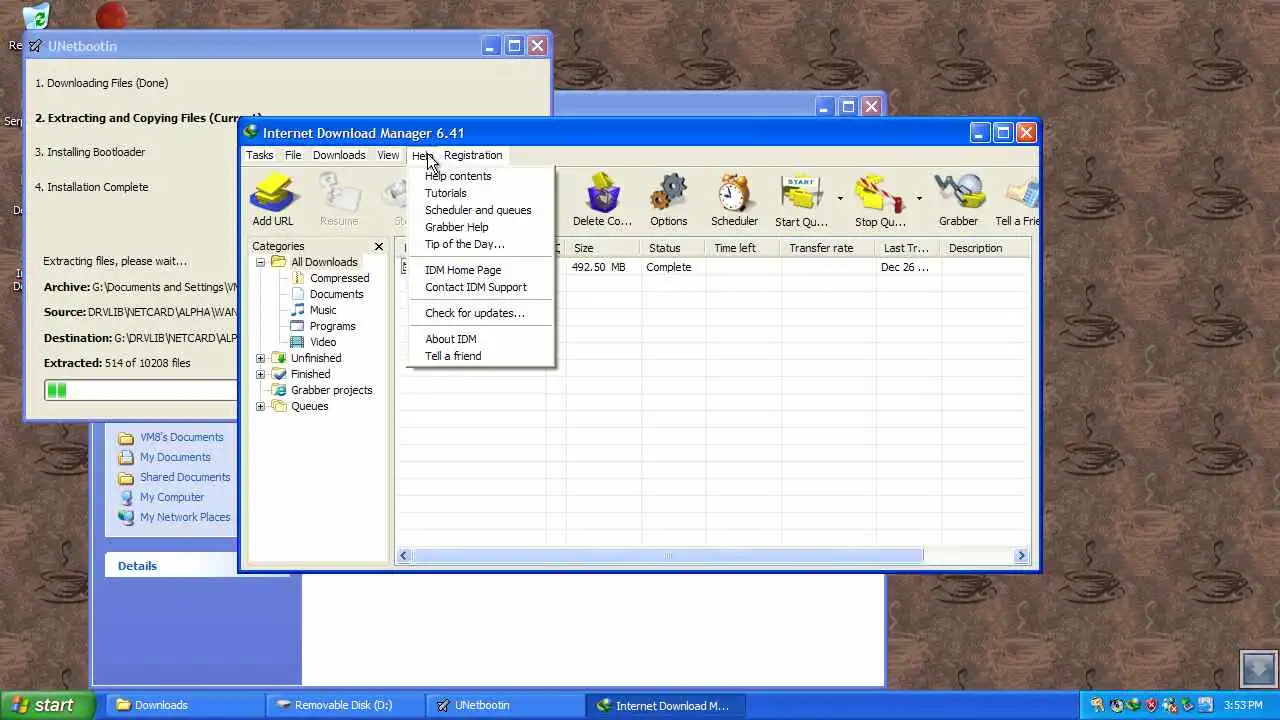
Task: Expand the Finished category node
Action: 260,374
